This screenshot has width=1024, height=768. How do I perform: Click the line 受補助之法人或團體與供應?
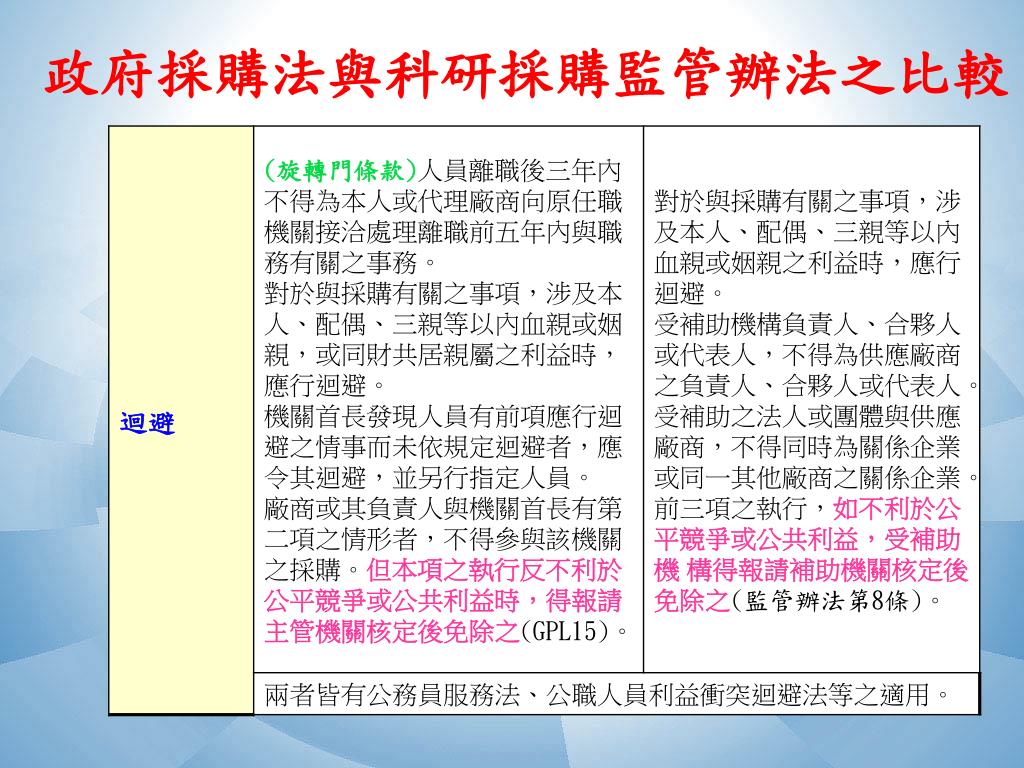(807, 417)
